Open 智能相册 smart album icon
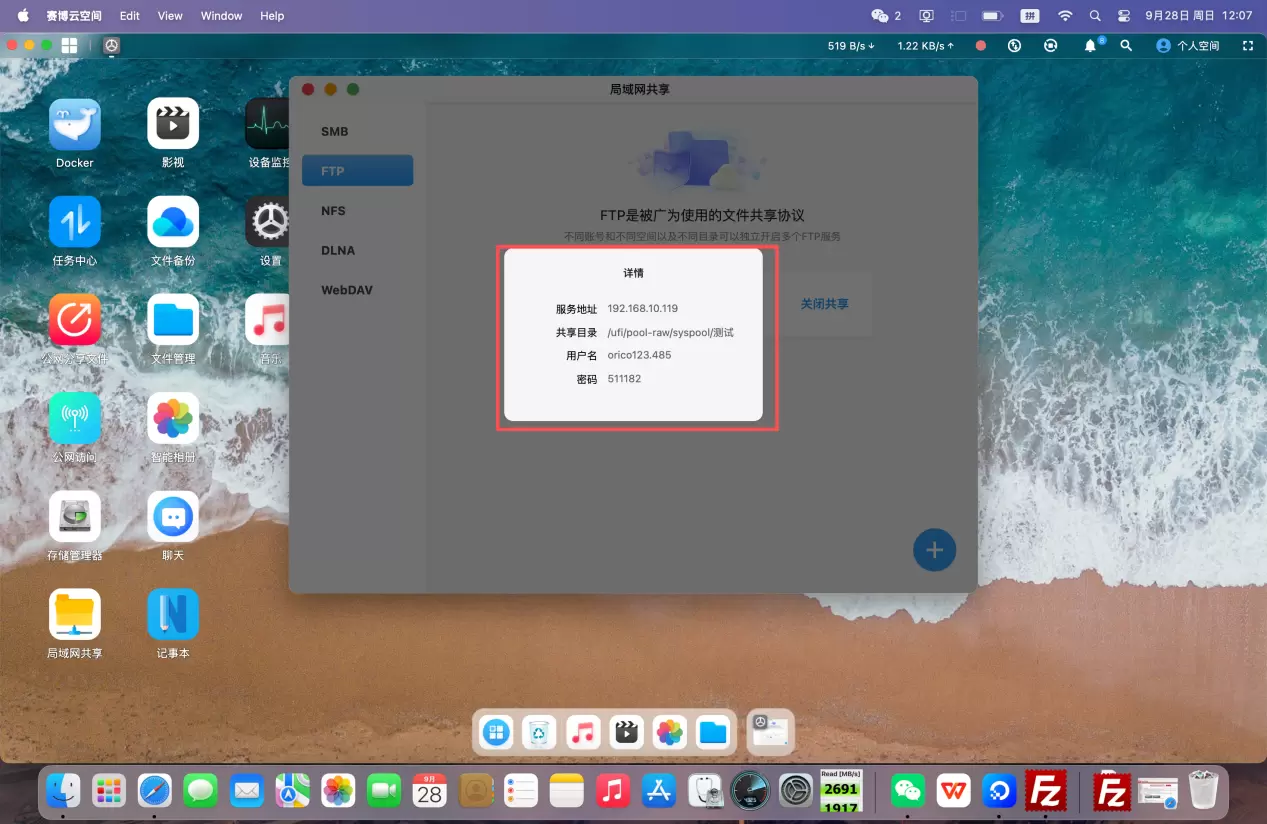The image size is (1267, 824). point(173,419)
